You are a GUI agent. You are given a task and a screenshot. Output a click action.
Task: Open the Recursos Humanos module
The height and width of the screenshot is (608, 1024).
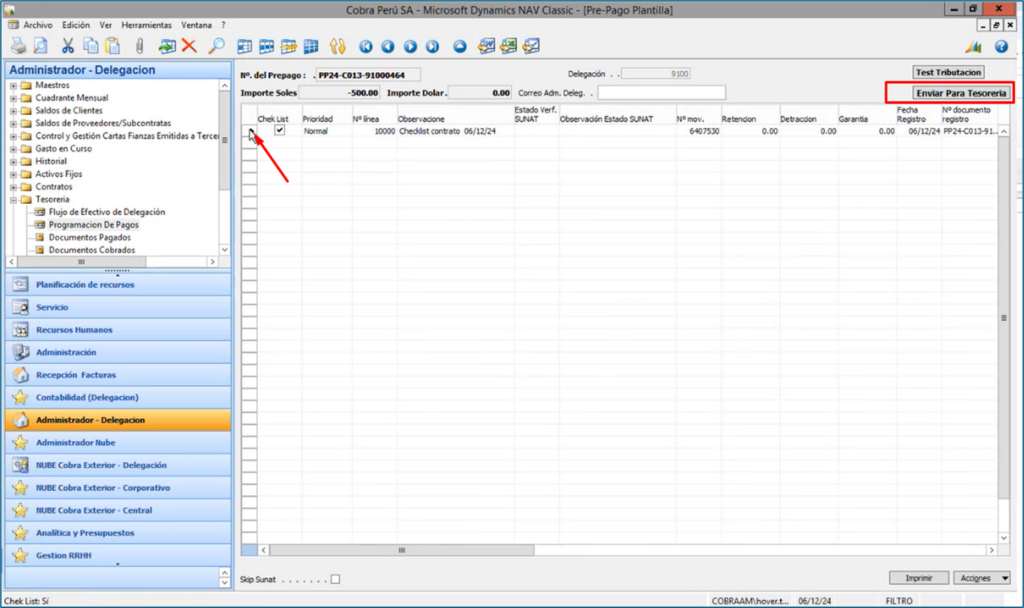click(118, 330)
